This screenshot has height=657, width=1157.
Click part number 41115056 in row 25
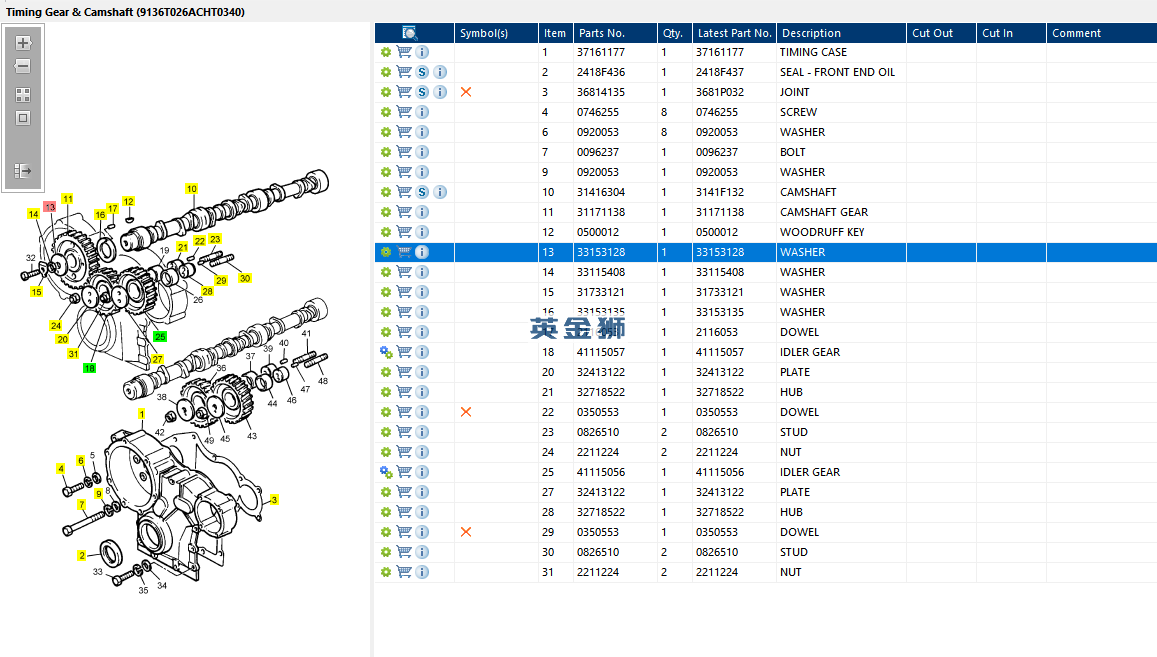601,472
